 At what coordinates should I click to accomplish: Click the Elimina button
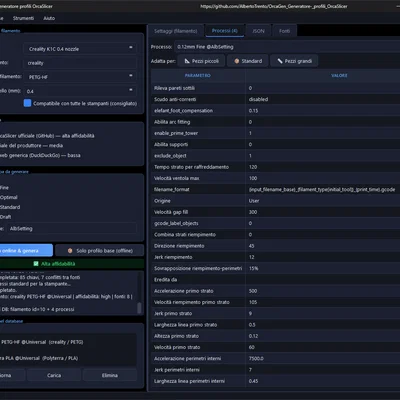110,375
